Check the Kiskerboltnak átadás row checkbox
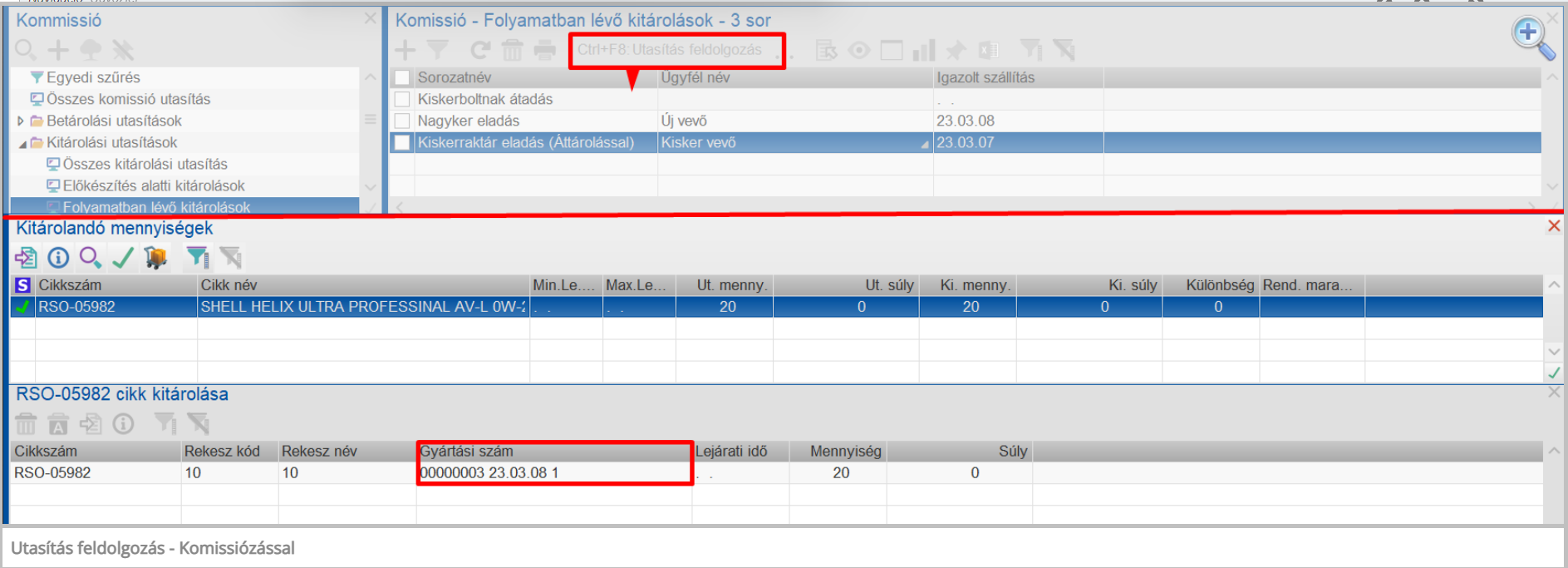Viewport: 1568px width, 568px height. (402, 99)
